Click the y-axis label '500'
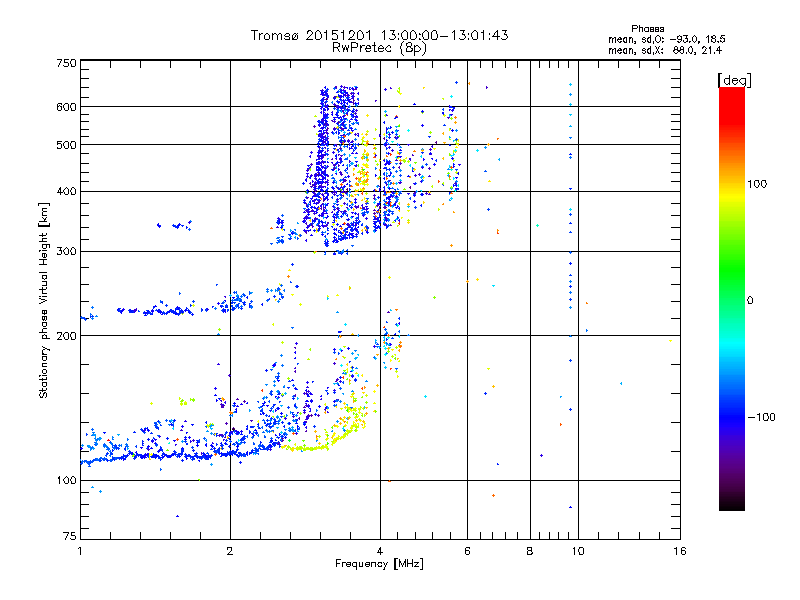The image size is (800, 600). point(67,145)
